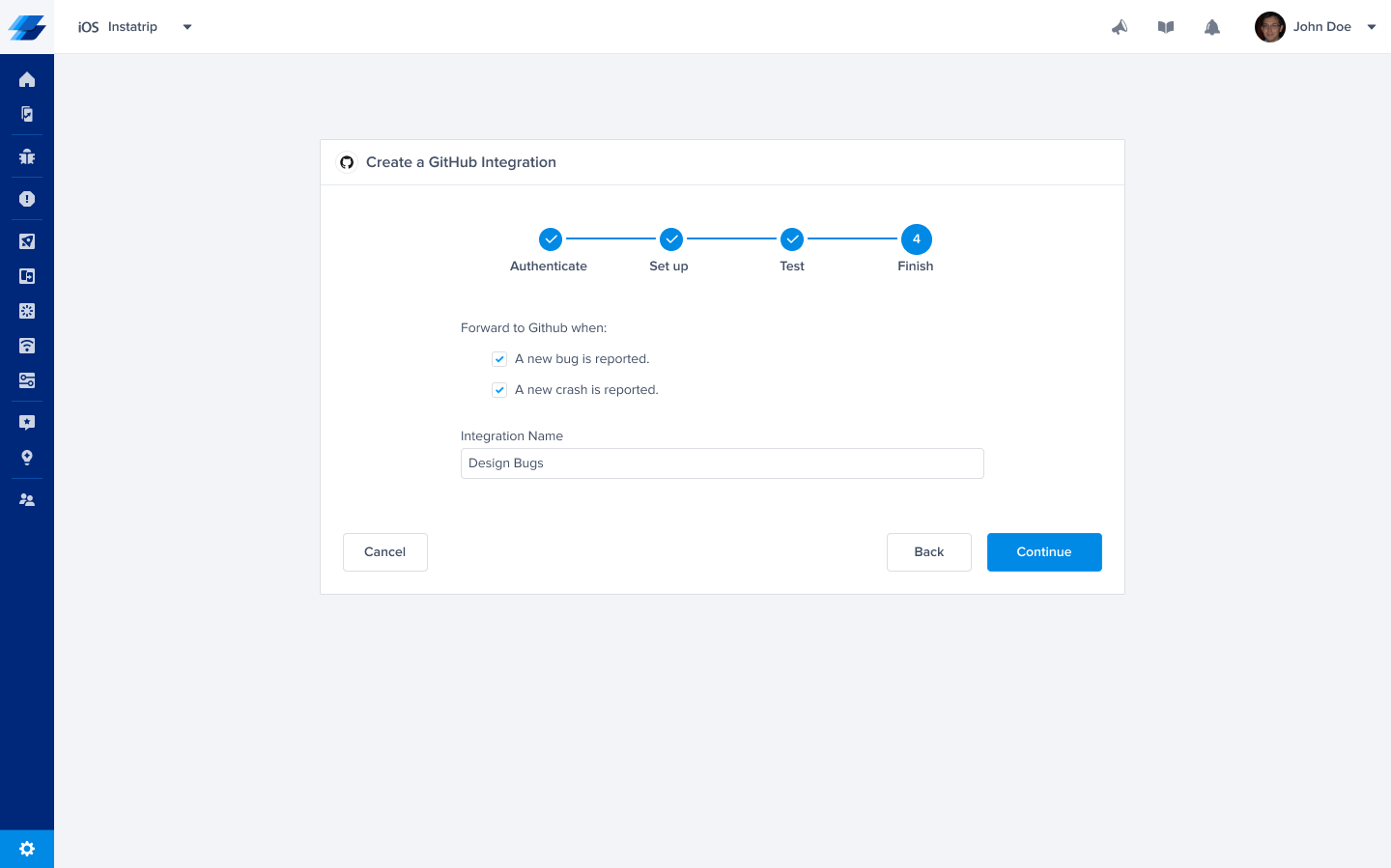Click the Test step checkmark

pos(792,238)
